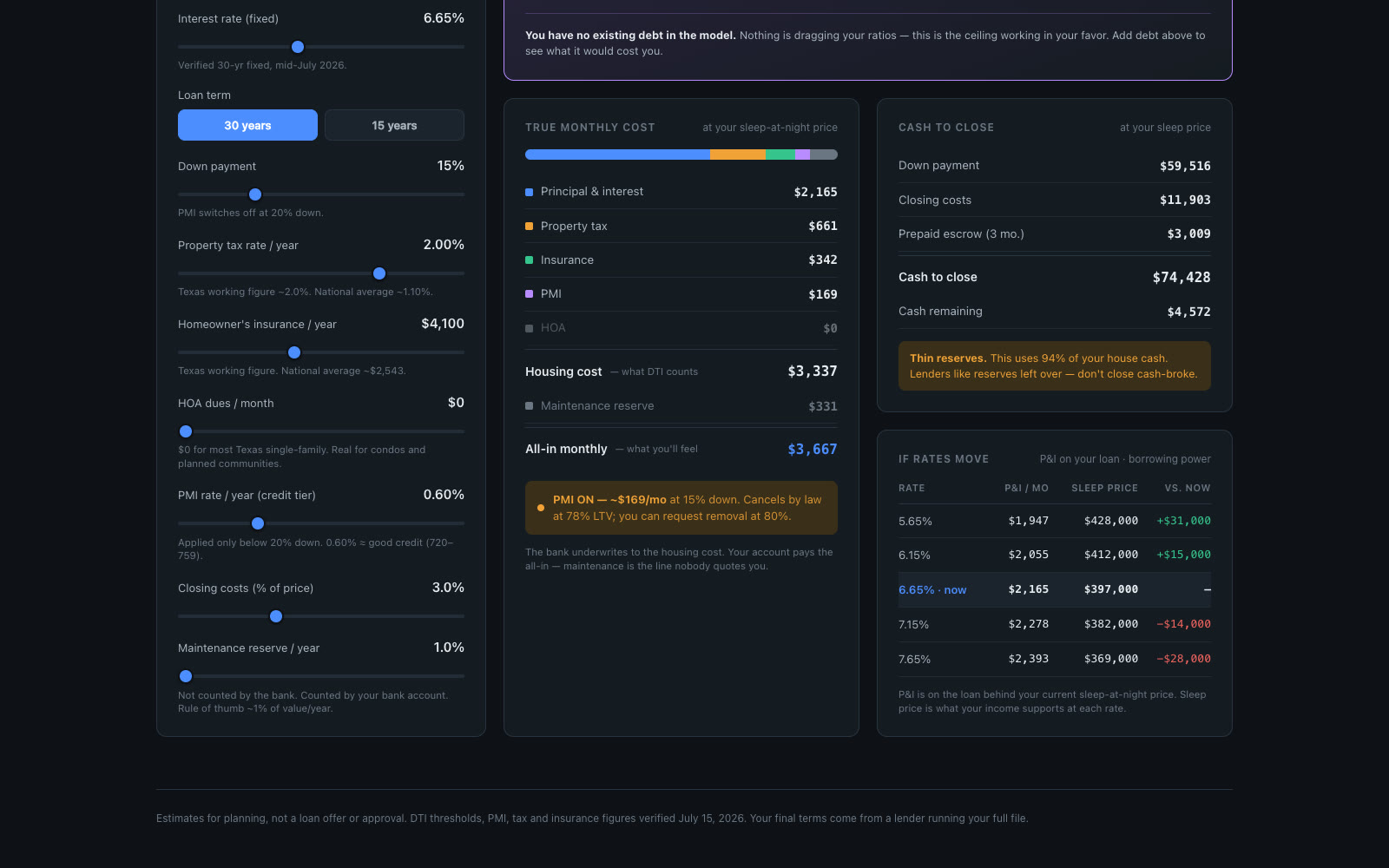1389x868 pixels.
Task: Click the orange segment of the cost bar
Action: (x=738, y=155)
